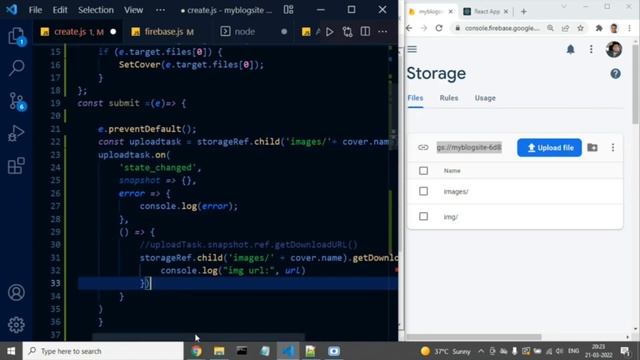Check the images/ folder checkbox
The image size is (640, 360).
(423, 191)
